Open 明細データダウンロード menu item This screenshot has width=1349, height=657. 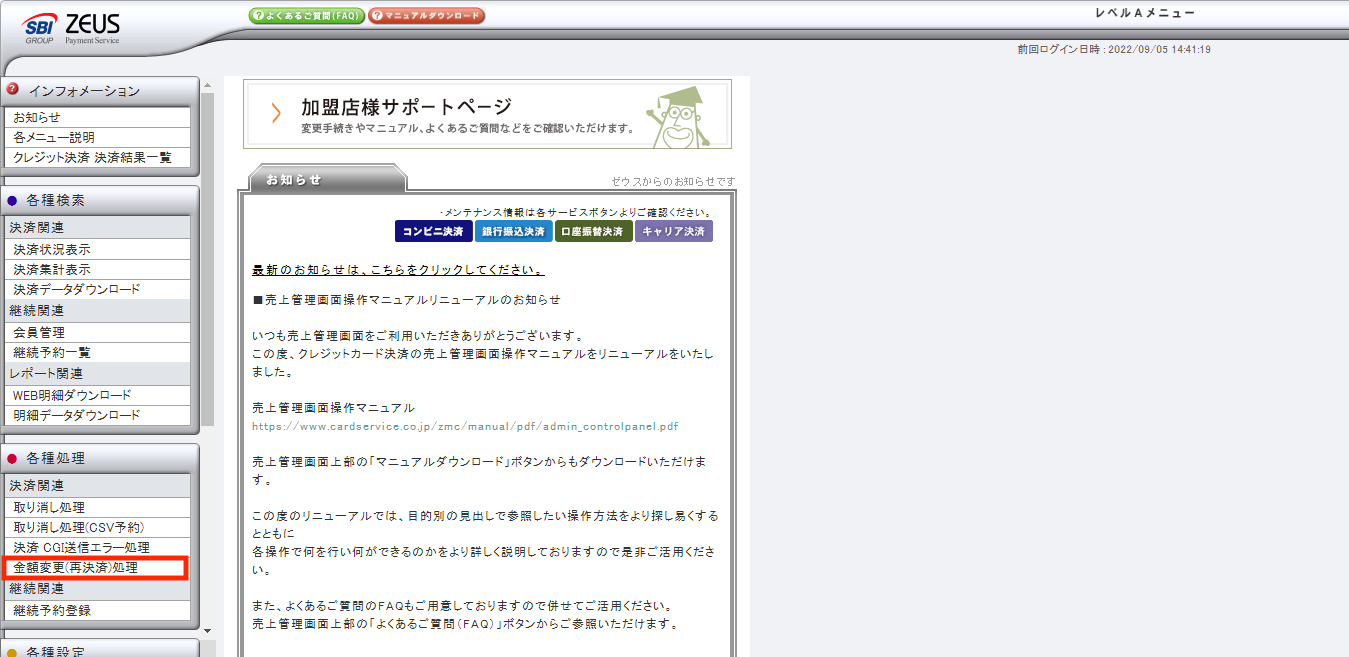[96, 415]
